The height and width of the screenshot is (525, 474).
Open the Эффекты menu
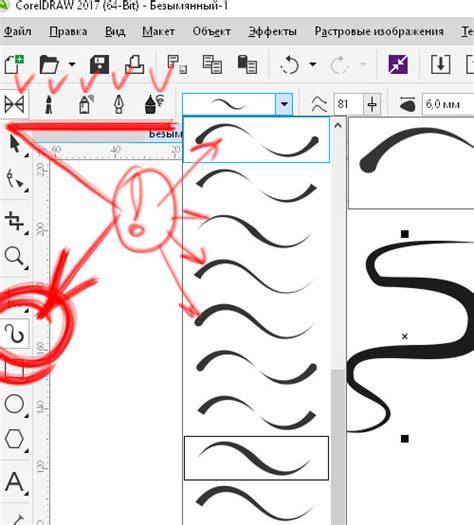coord(272,31)
